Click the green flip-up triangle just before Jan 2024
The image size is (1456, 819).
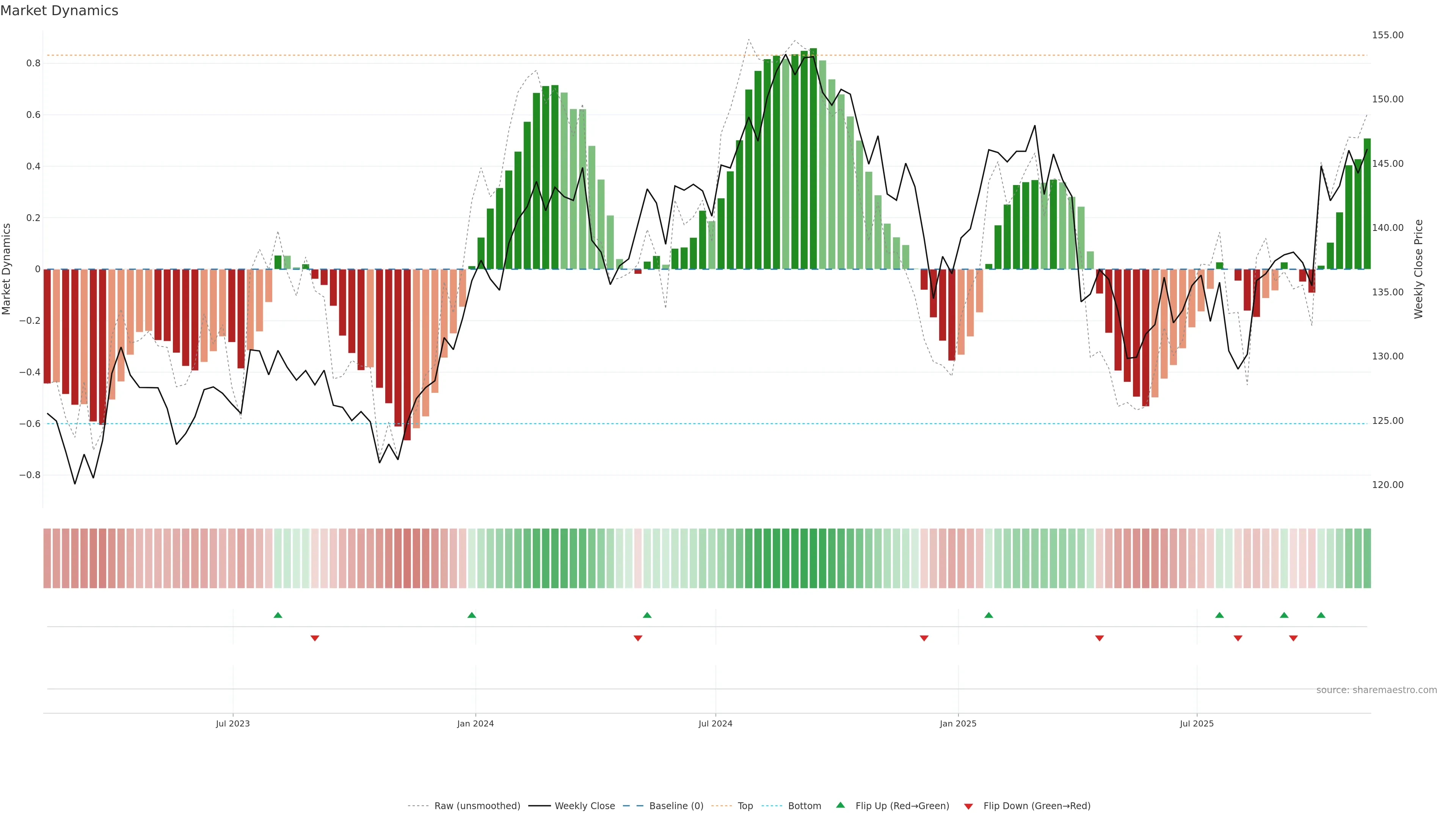472,615
